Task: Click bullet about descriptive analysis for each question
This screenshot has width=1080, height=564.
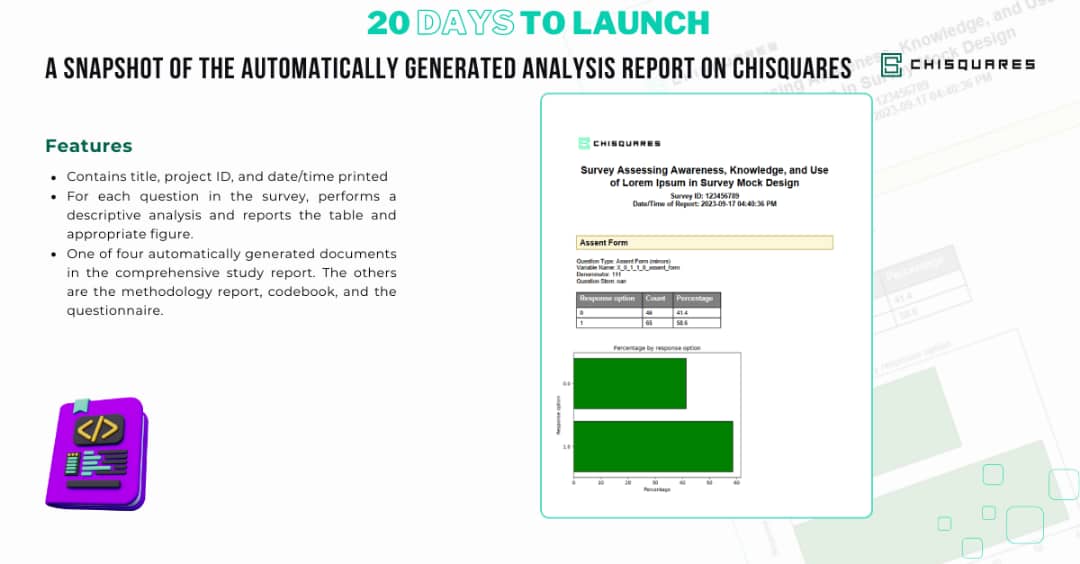Action: point(231,215)
